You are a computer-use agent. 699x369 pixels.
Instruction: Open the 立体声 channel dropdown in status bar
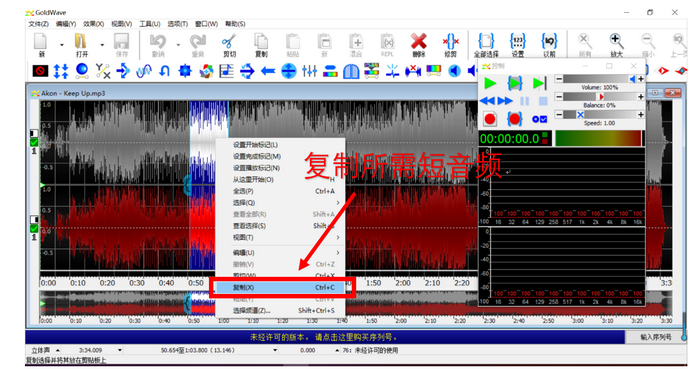coord(58,350)
